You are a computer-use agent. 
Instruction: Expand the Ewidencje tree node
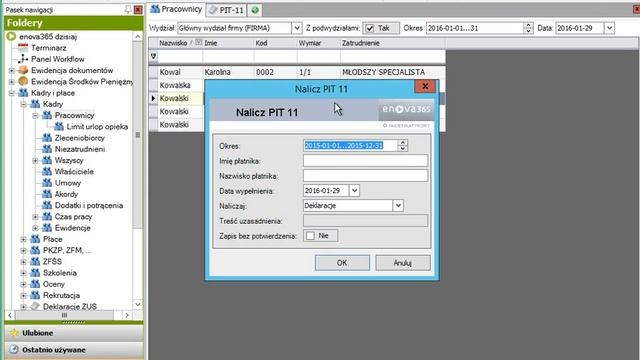[36, 228]
